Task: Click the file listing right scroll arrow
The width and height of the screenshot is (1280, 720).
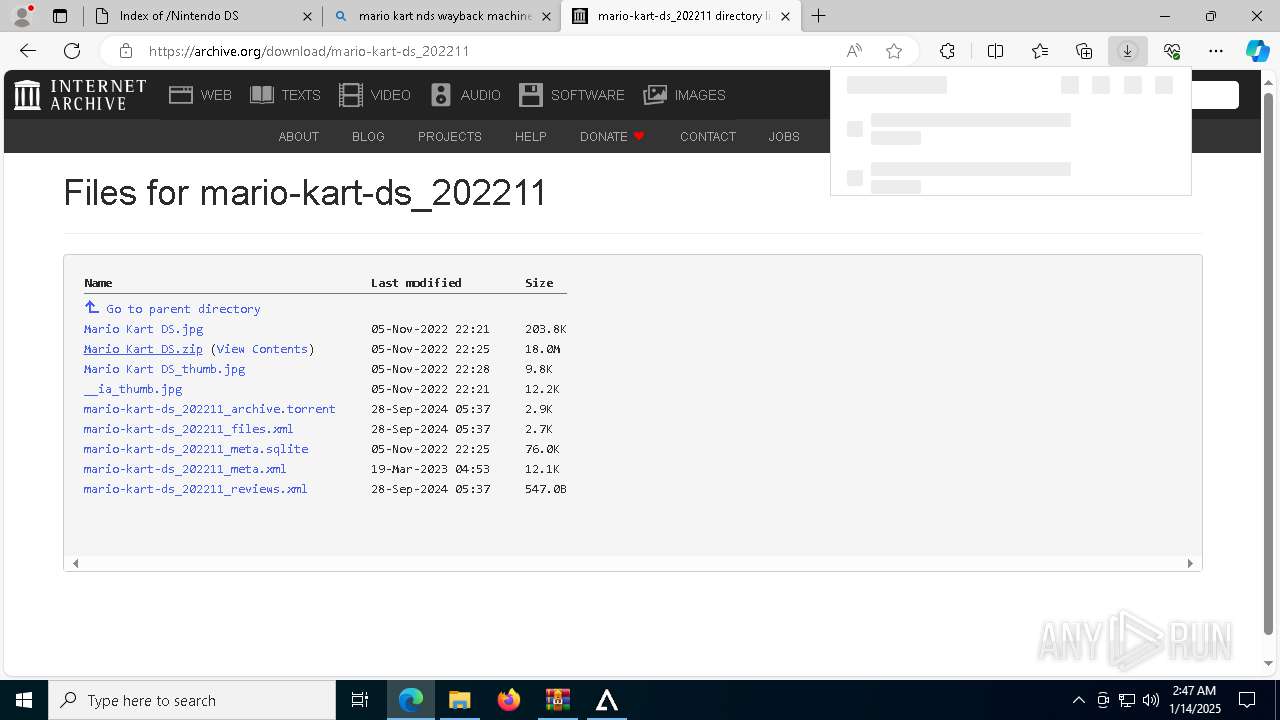Action: pyautogui.click(x=1190, y=563)
